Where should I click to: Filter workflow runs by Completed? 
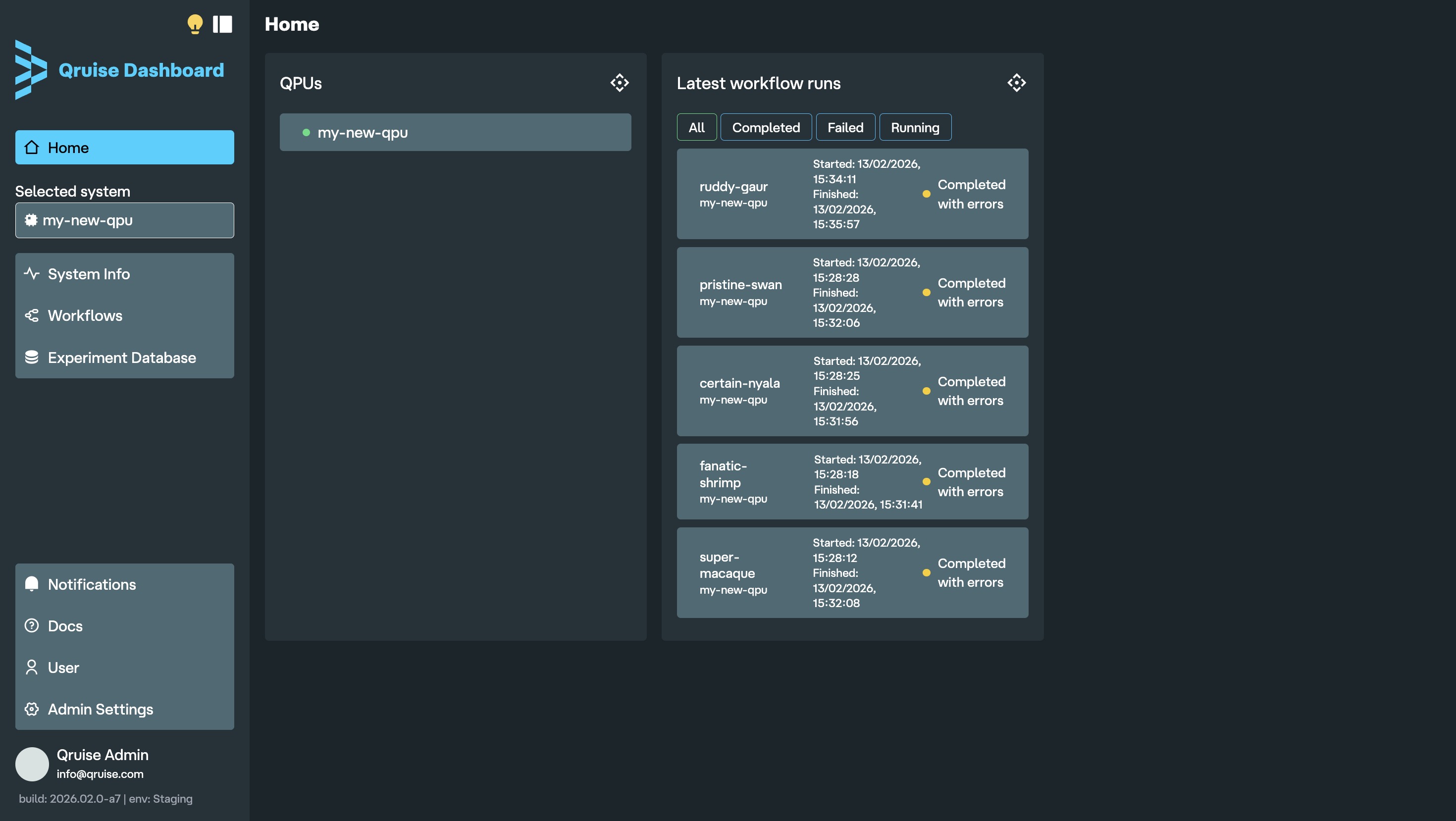click(766, 128)
